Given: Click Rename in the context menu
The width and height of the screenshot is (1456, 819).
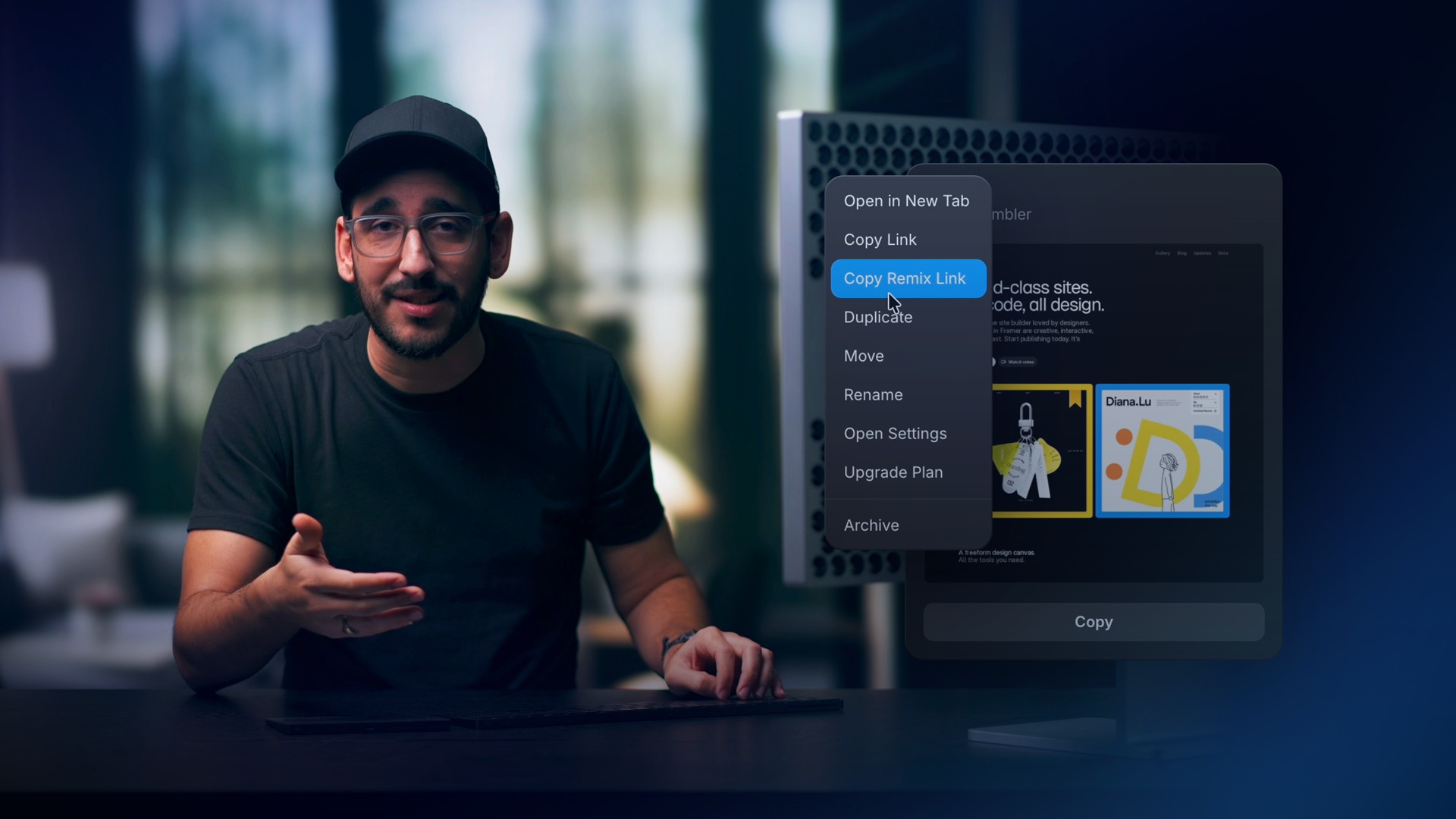Looking at the screenshot, I should 873,394.
